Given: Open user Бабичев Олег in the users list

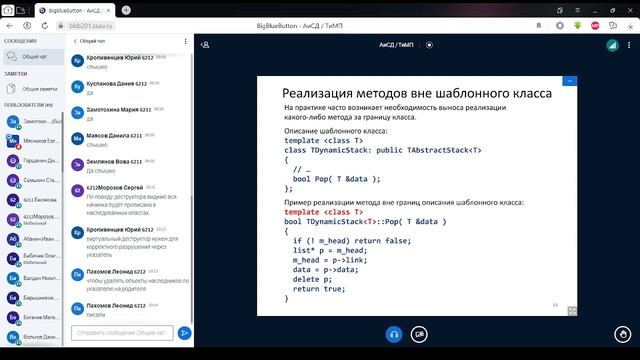Looking at the screenshot, I should pos(33,258).
